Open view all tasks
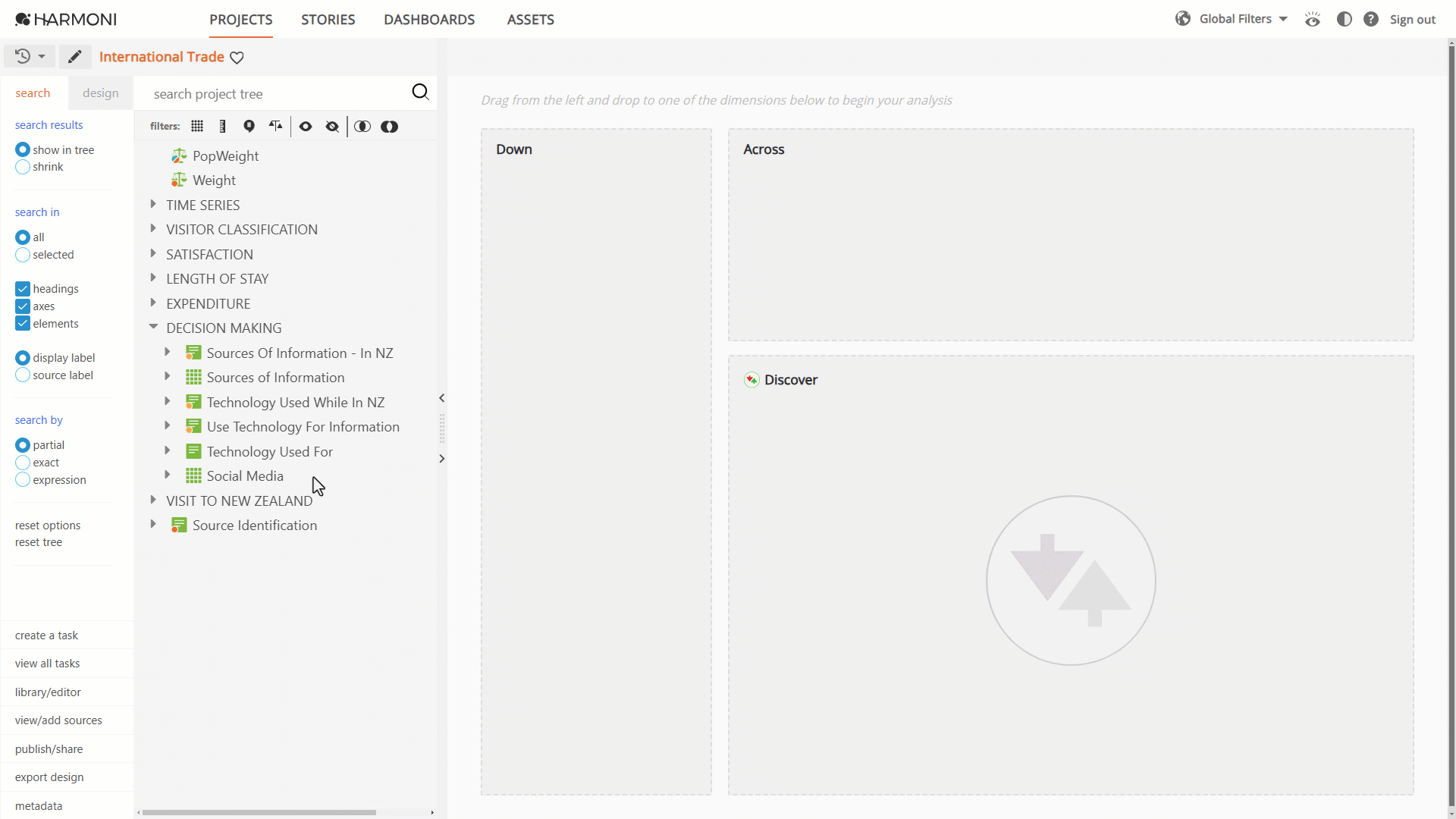The image size is (1456, 819). [x=47, y=664]
